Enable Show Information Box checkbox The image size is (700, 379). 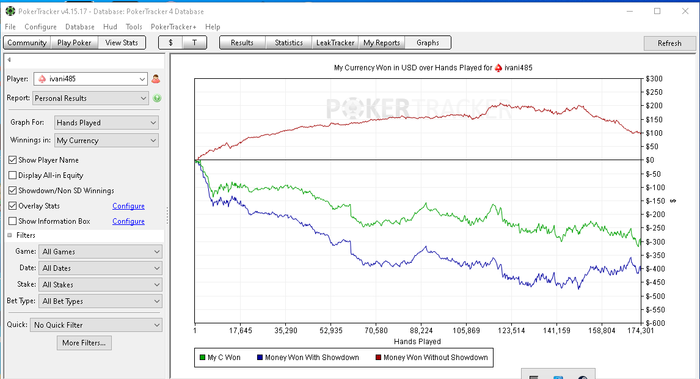(12, 221)
